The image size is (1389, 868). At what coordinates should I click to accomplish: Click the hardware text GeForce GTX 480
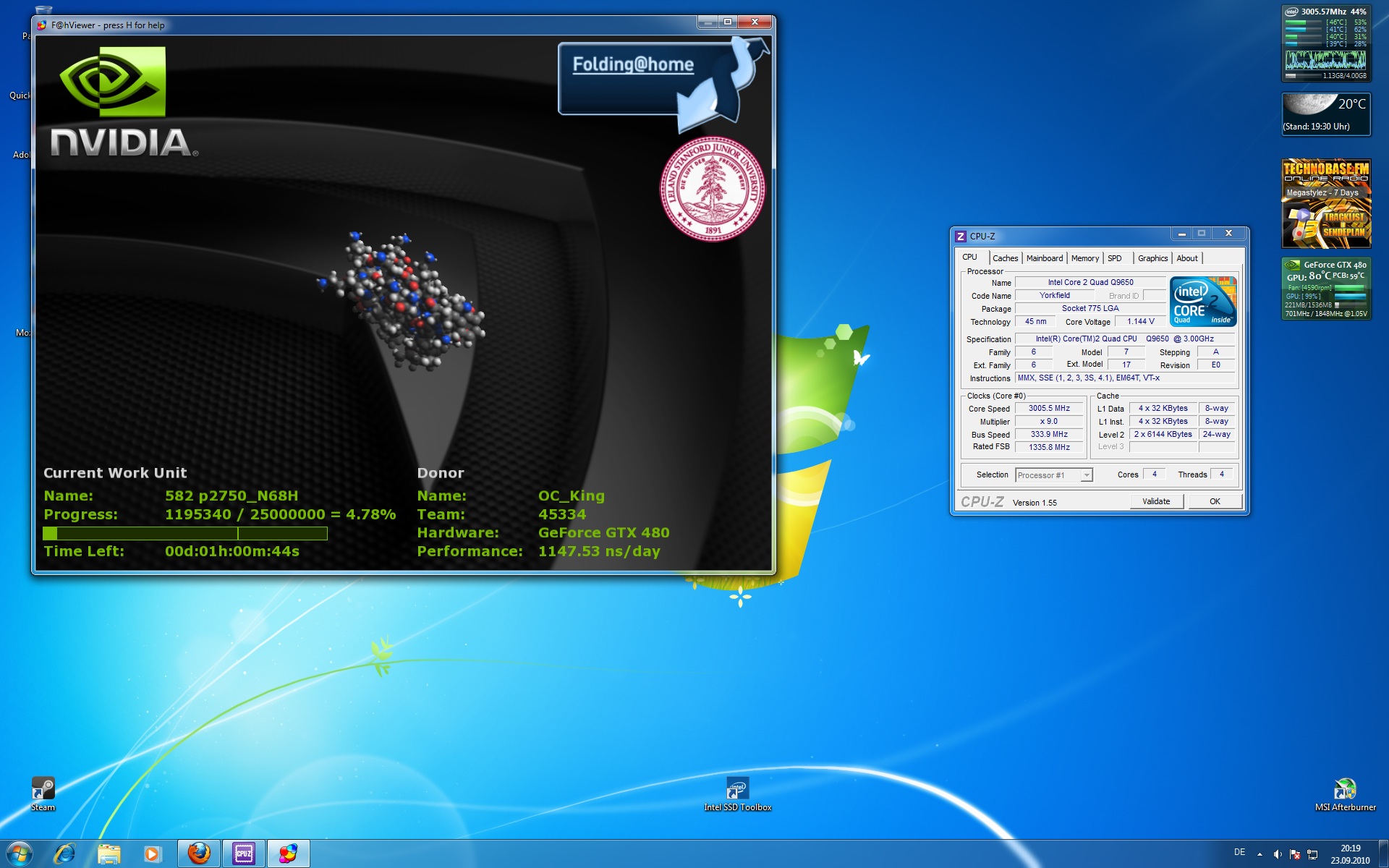coord(604,533)
